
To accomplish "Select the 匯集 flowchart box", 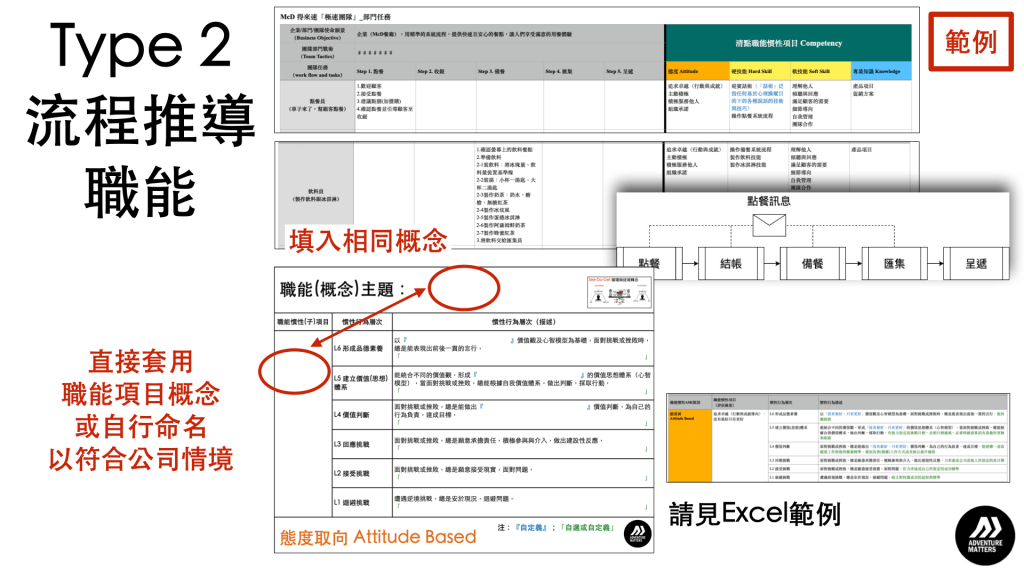I will tap(894, 263).
